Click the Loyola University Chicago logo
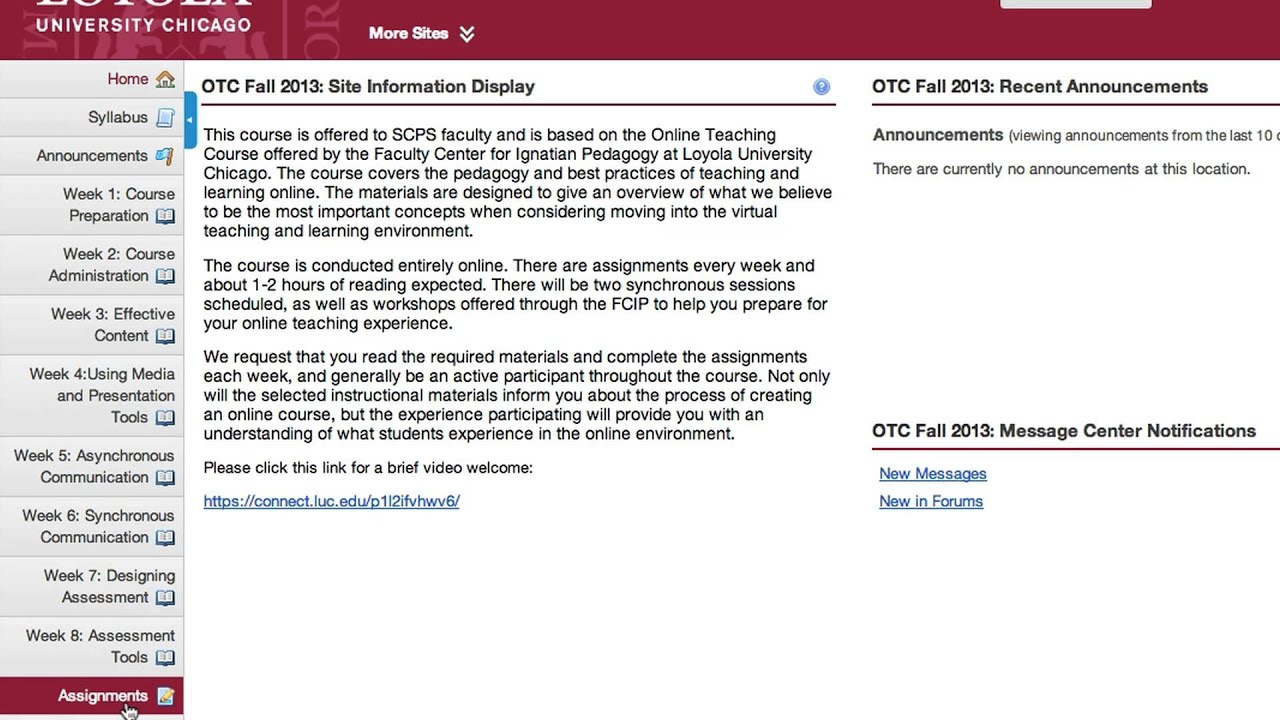Viewport: 1280px width, 720px height. (144, 15)
